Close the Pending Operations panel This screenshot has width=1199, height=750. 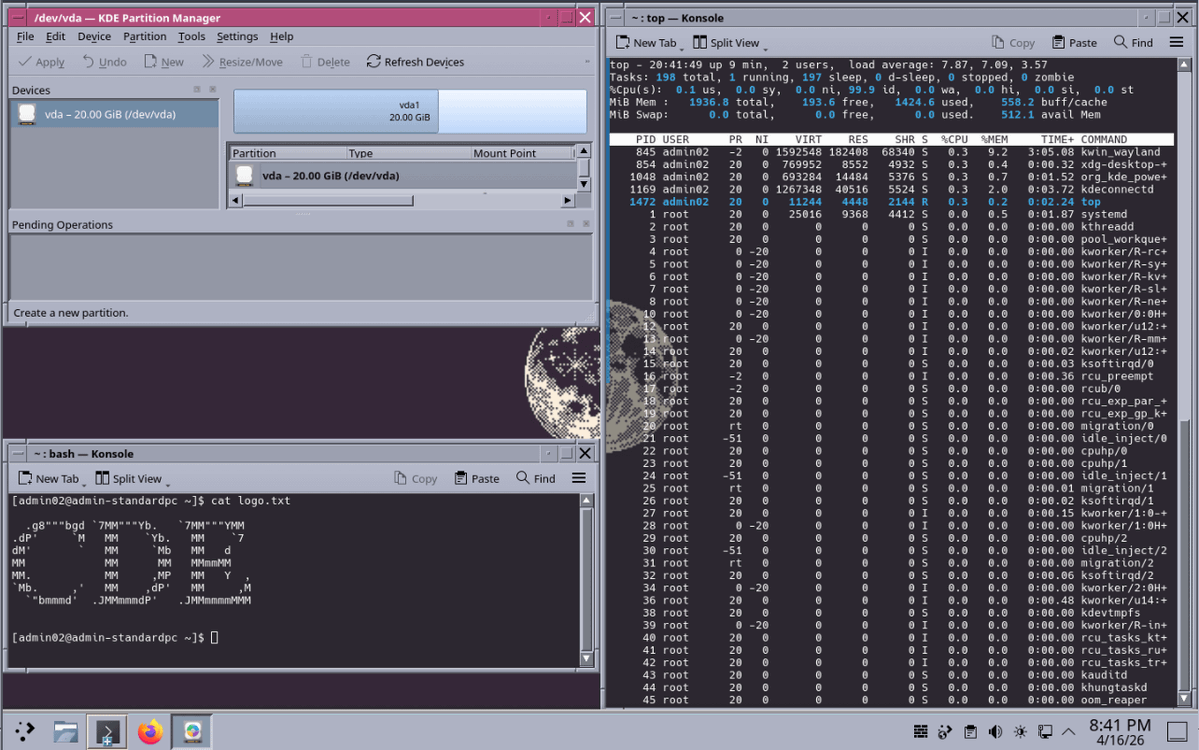587,224
